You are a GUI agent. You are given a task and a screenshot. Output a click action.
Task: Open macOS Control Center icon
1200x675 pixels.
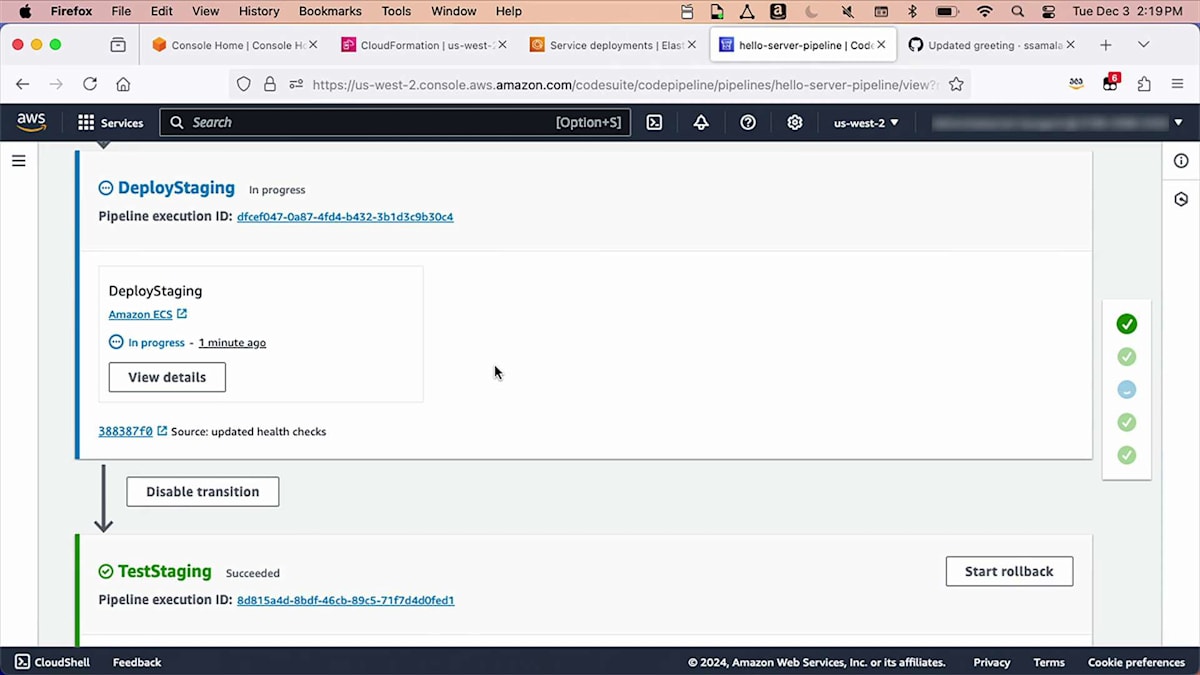[x=1048, y=12]
